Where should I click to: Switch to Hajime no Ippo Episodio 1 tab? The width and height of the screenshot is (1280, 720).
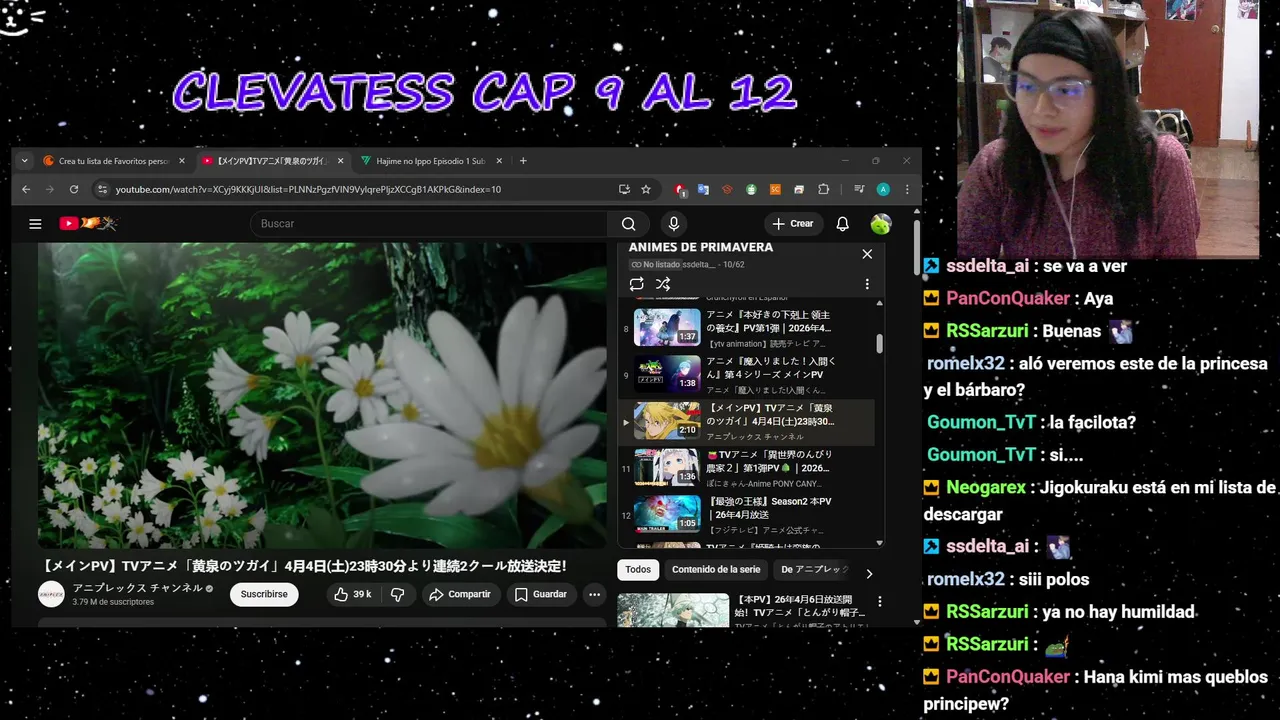[429, 161]
